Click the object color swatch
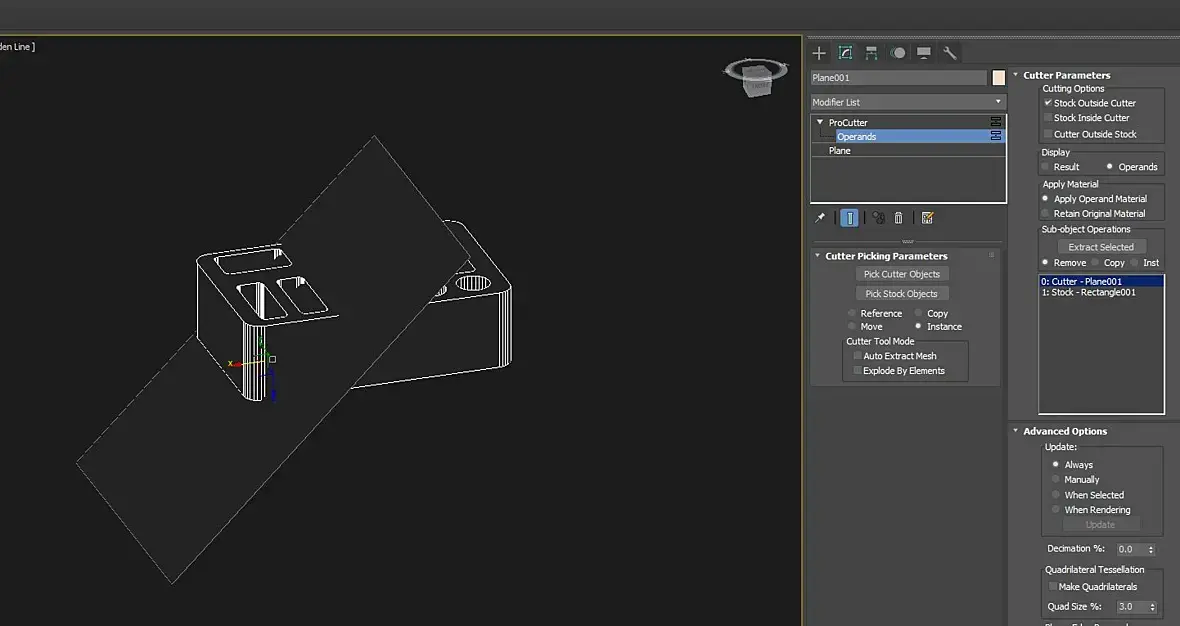 click(x=998, y=77)
